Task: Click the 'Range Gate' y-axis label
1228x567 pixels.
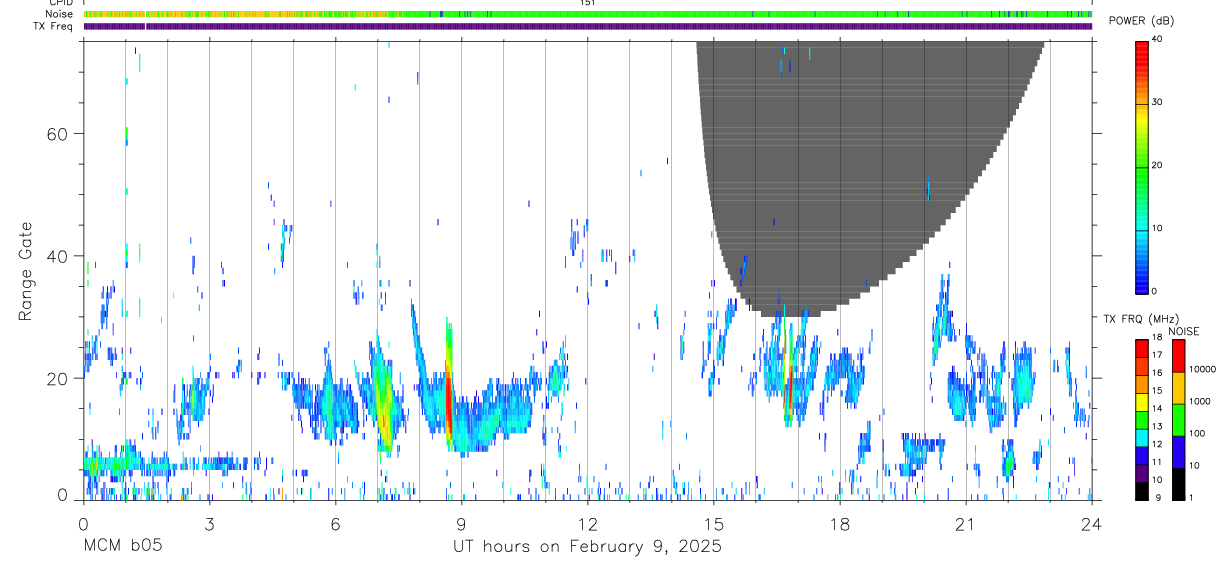Action: 27,272
